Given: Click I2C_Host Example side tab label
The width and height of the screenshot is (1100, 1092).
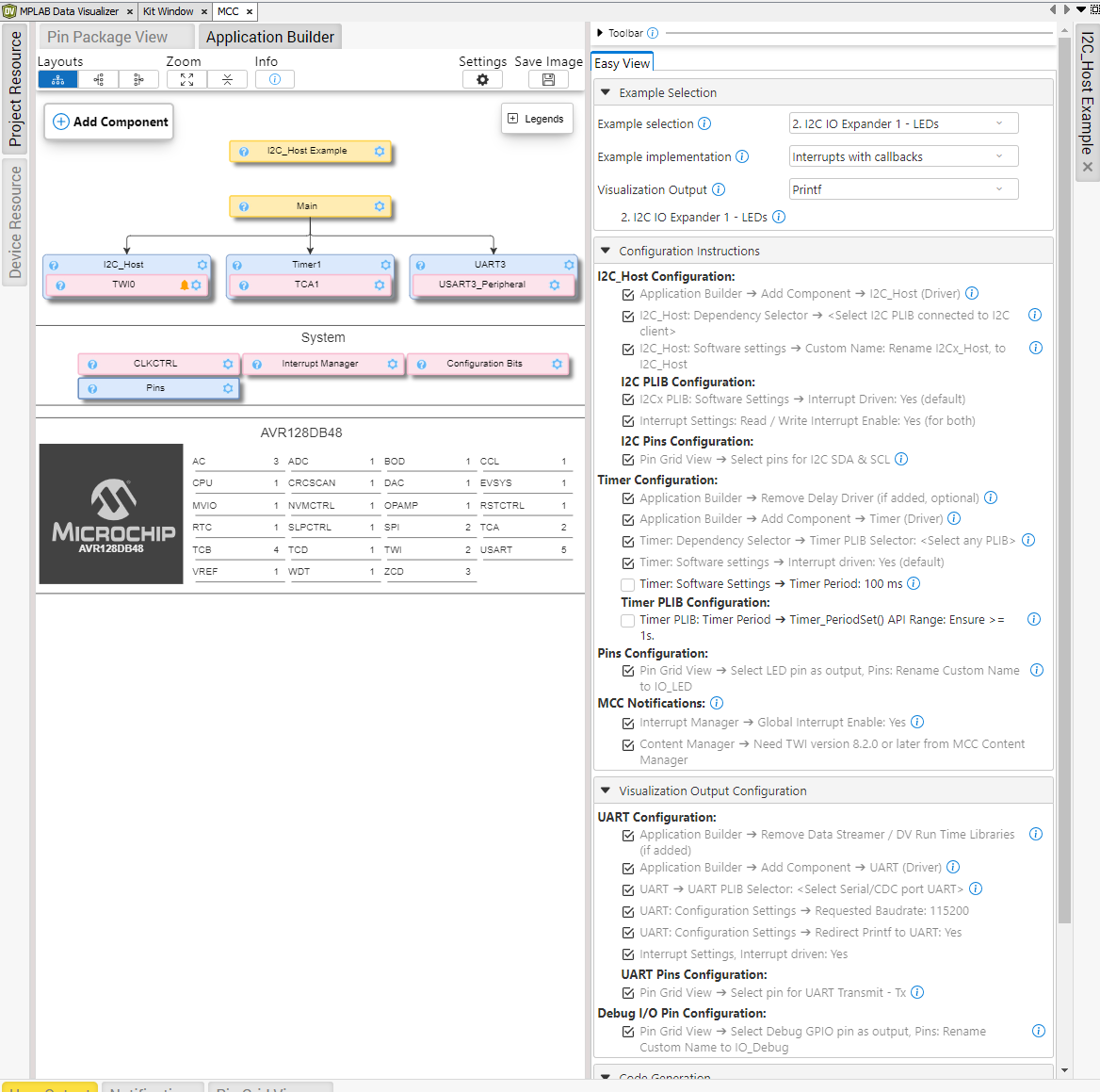Looking at the screenshot, I should 1086,92.
